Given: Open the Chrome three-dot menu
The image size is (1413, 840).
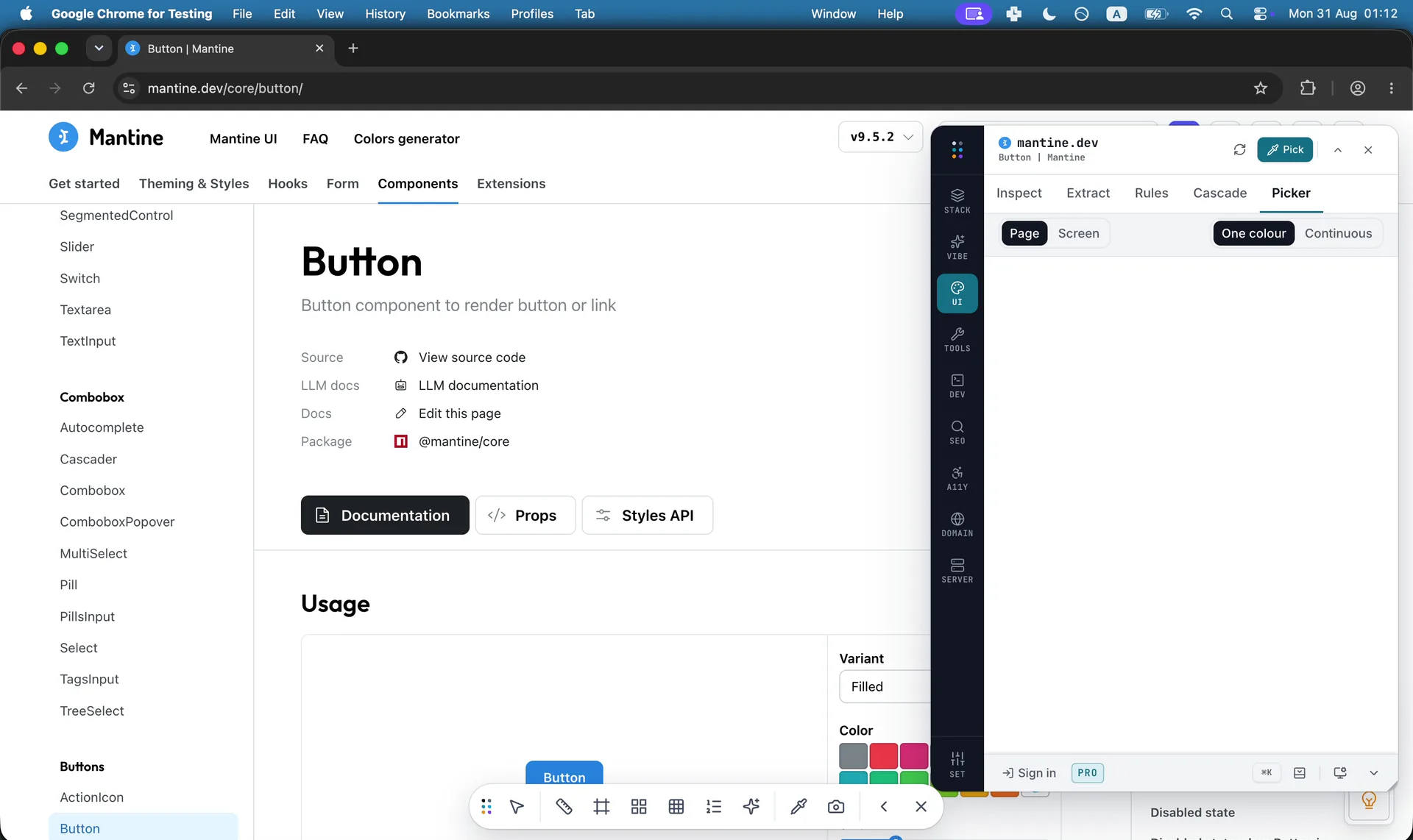Looking at the screenshot, I should click(x=1391, y=88).
